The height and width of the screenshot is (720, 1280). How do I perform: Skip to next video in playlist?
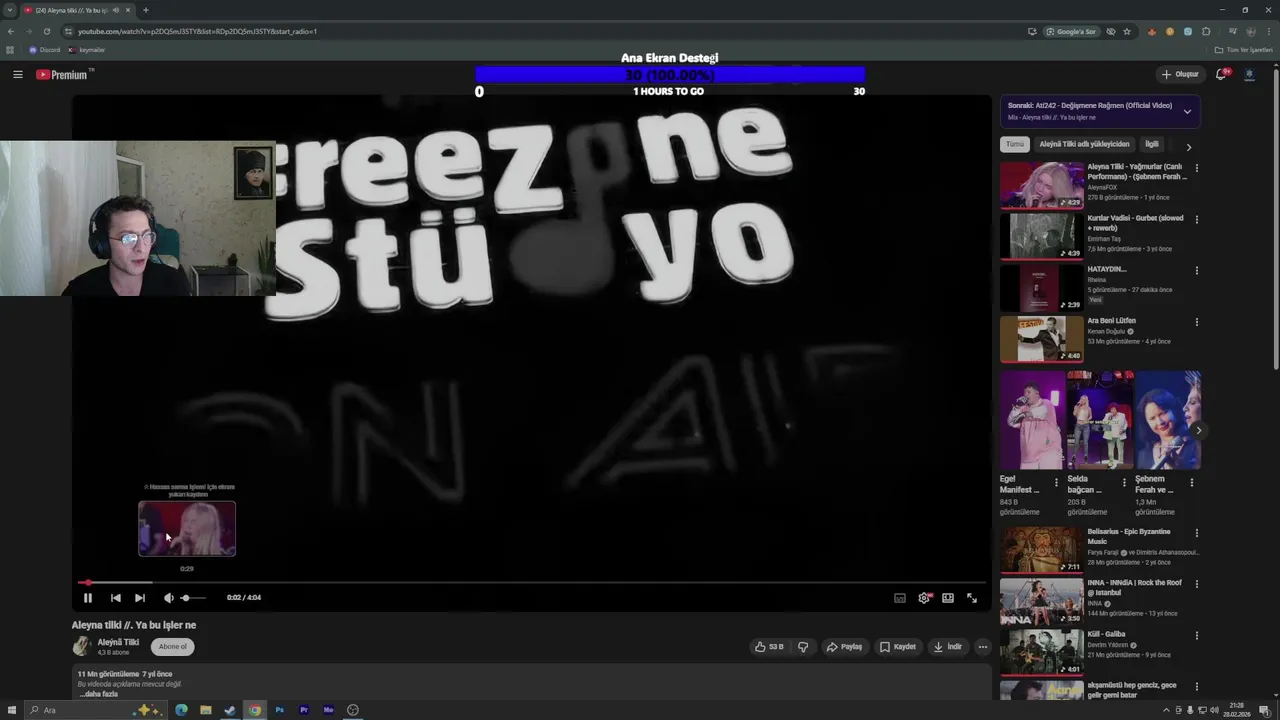click(x=140, y=598)
